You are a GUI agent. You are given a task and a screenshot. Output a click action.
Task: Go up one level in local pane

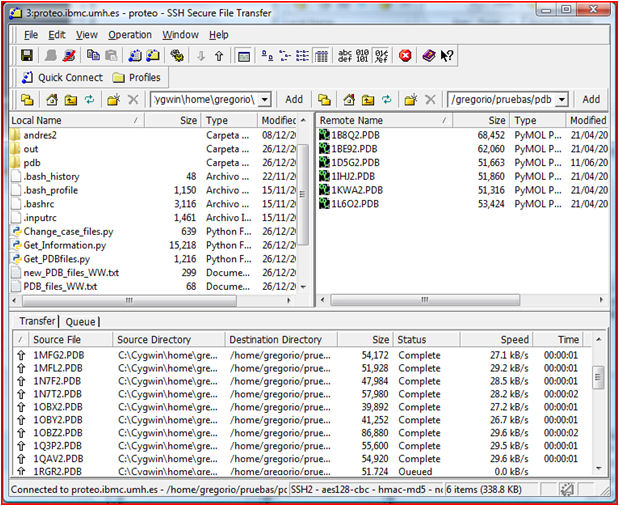[x=71, y=99]
